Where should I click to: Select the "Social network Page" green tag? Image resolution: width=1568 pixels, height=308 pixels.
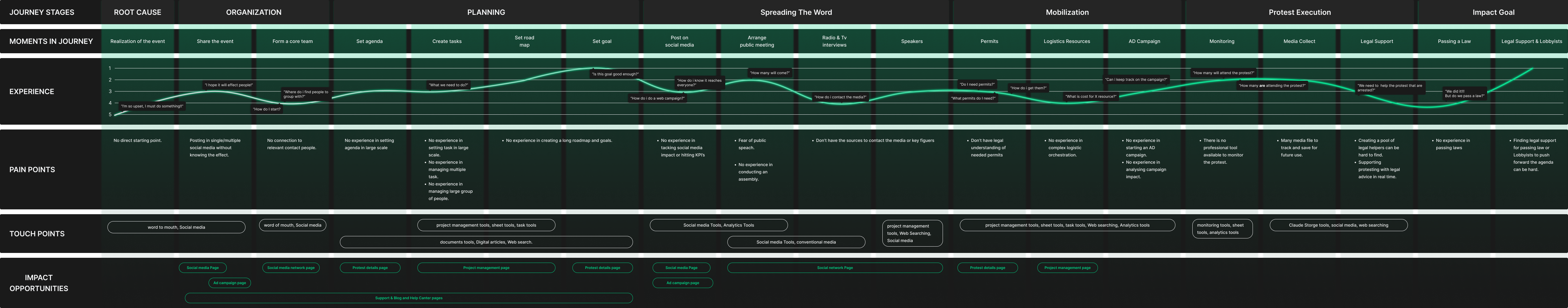[835, 268]
